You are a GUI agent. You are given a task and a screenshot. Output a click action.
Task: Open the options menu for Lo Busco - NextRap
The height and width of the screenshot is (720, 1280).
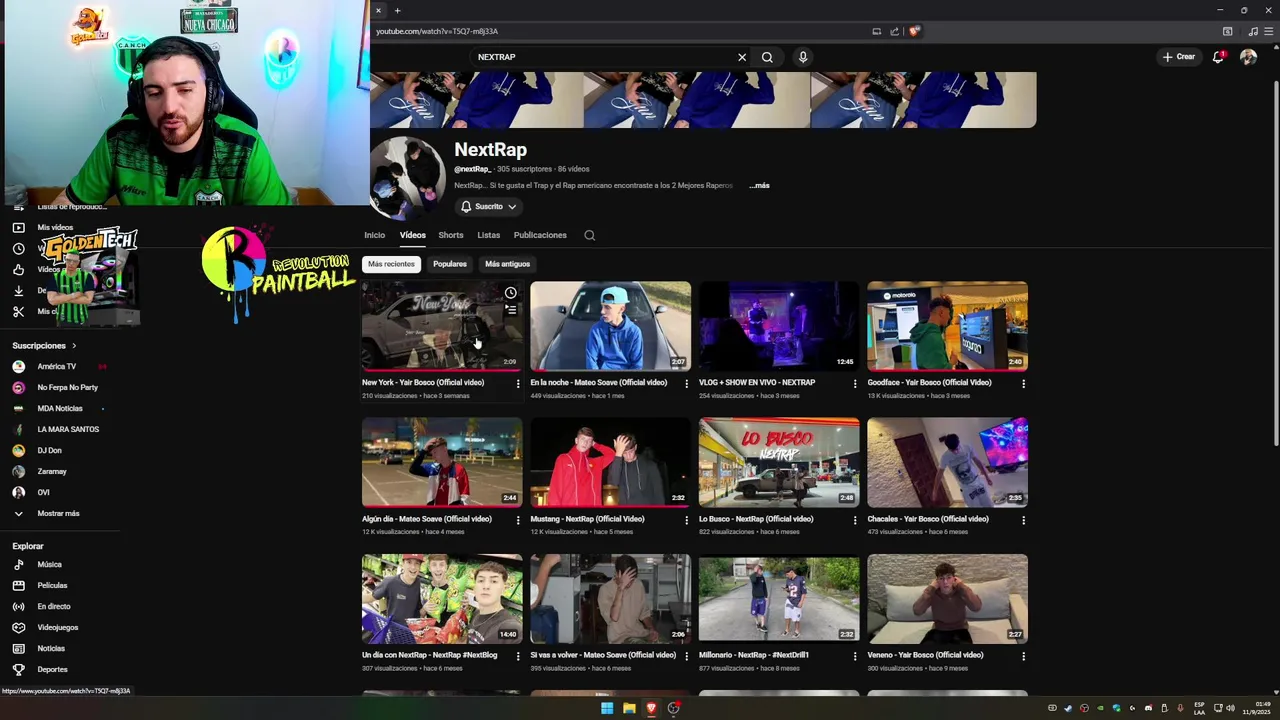[854, 520]
